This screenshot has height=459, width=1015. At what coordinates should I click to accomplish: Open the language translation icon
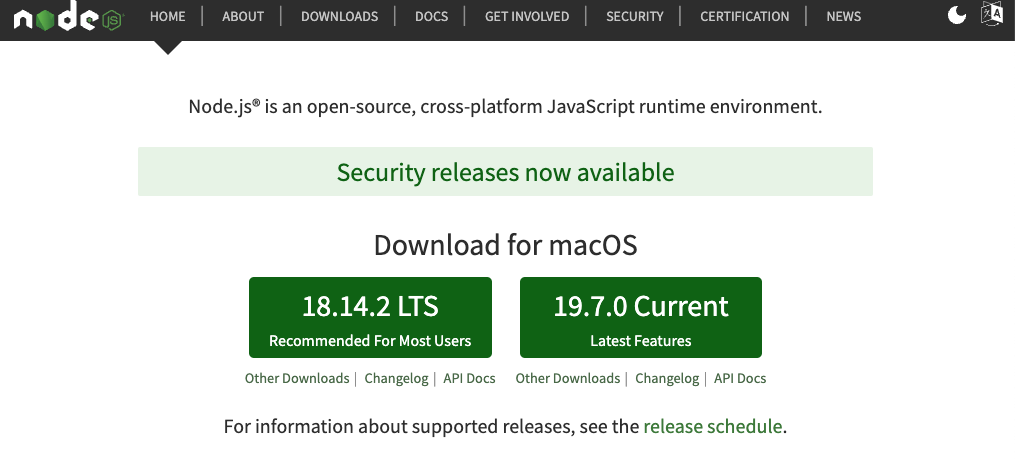click(992, 14)
